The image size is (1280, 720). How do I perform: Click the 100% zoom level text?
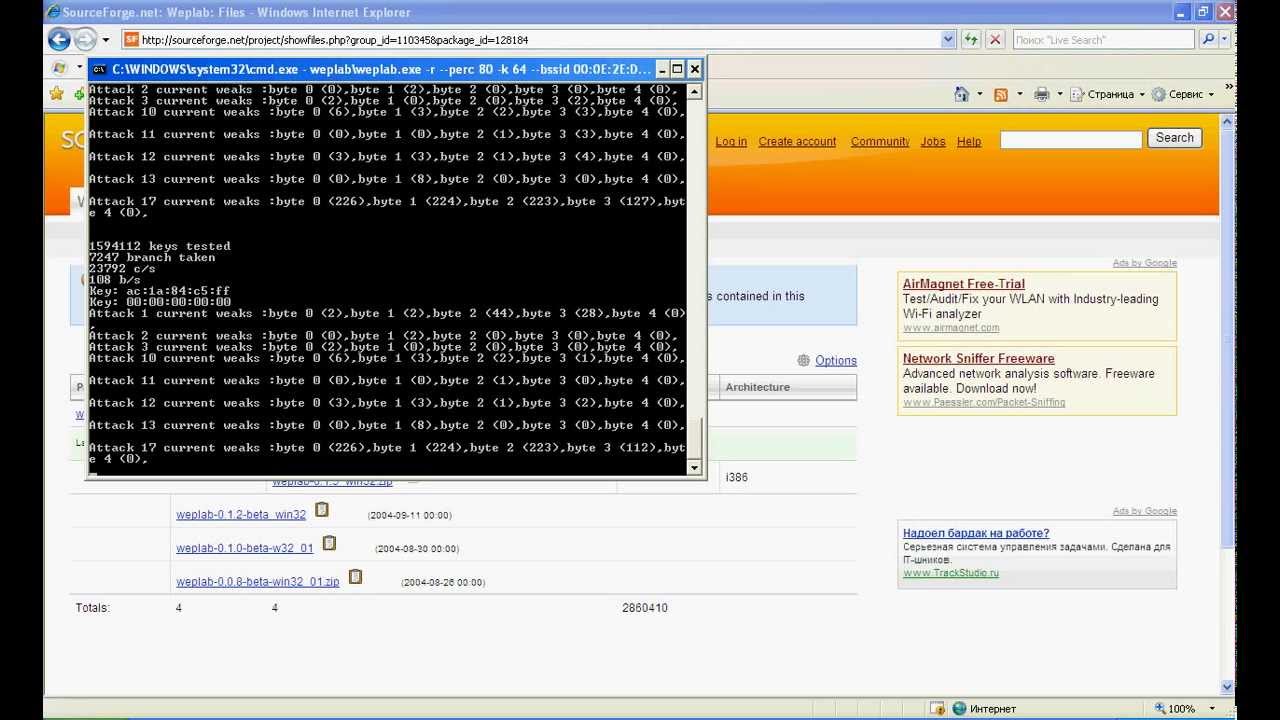click(x=1182, y=709)
